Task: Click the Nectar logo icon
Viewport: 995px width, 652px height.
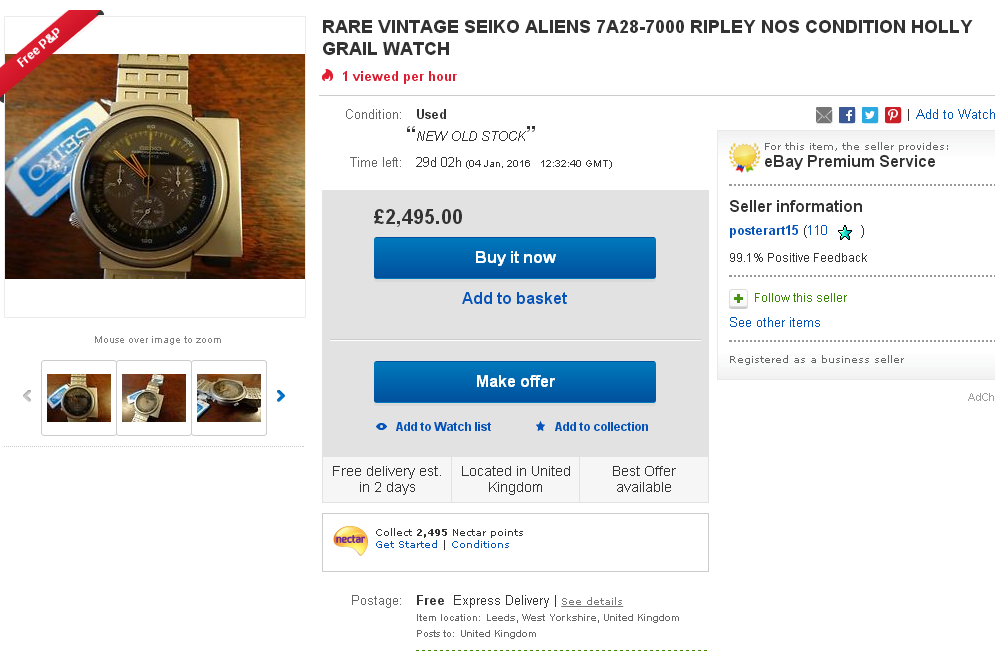Action: click(350, 540)
